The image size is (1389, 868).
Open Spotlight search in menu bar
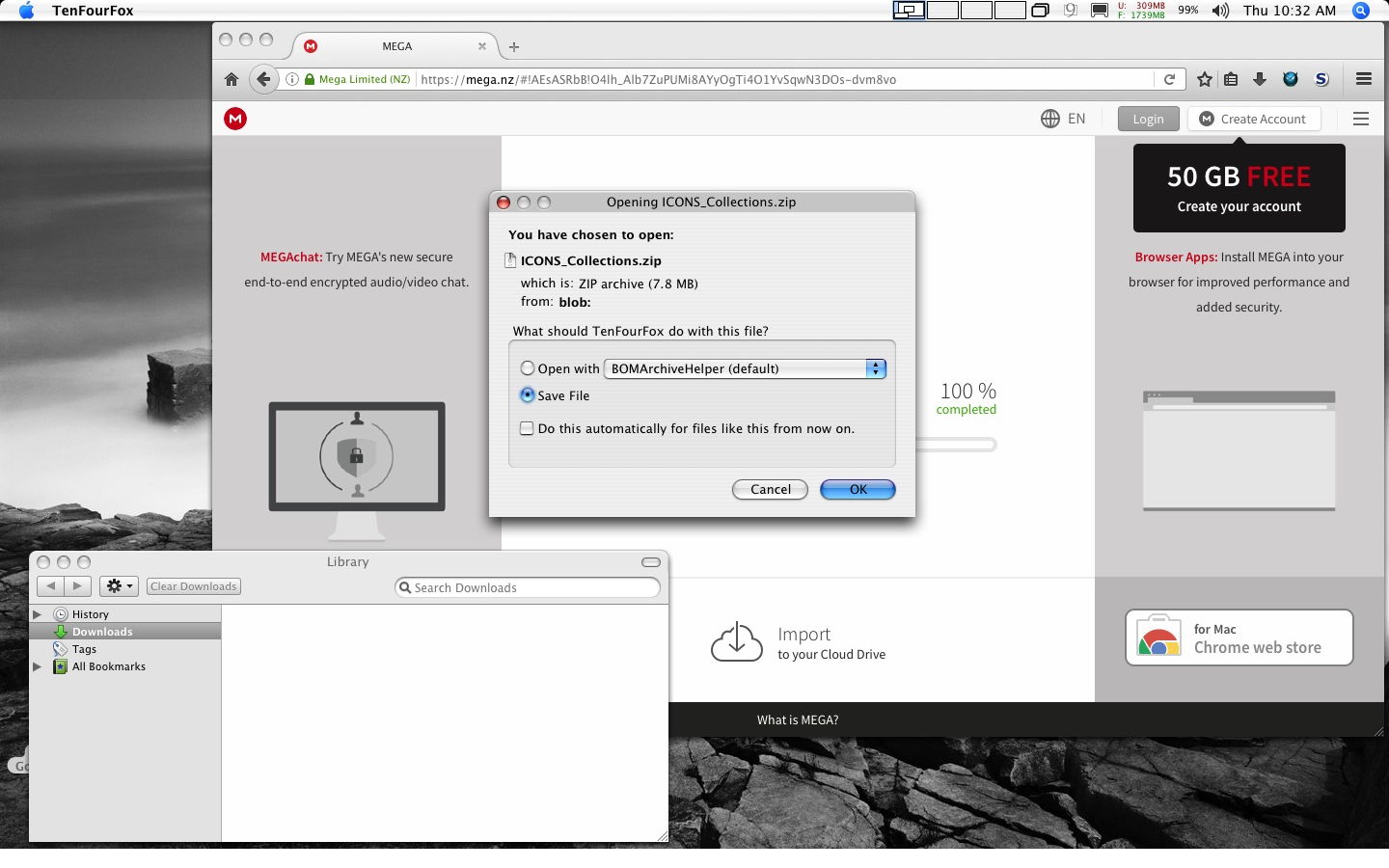pos(1361,11)
